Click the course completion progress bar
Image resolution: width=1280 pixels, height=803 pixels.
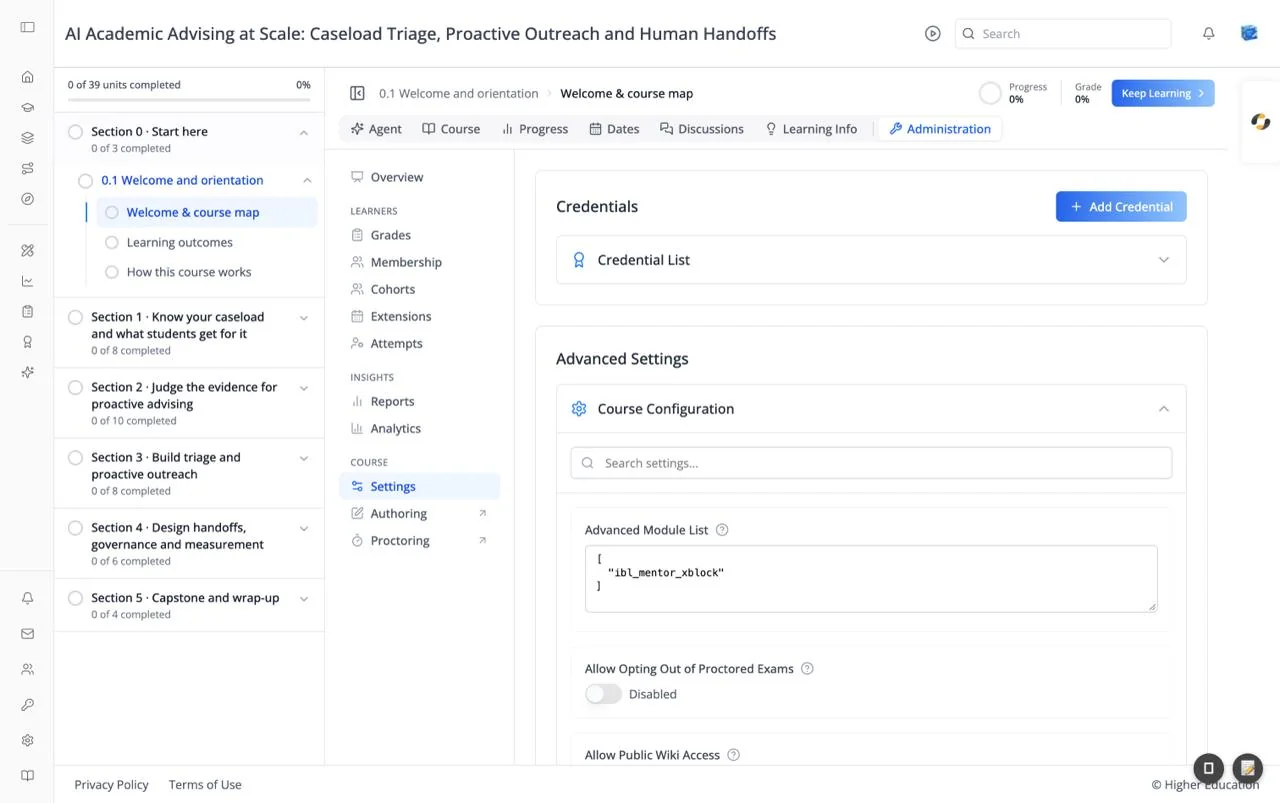pyautogui.click(x=189, y=99)
